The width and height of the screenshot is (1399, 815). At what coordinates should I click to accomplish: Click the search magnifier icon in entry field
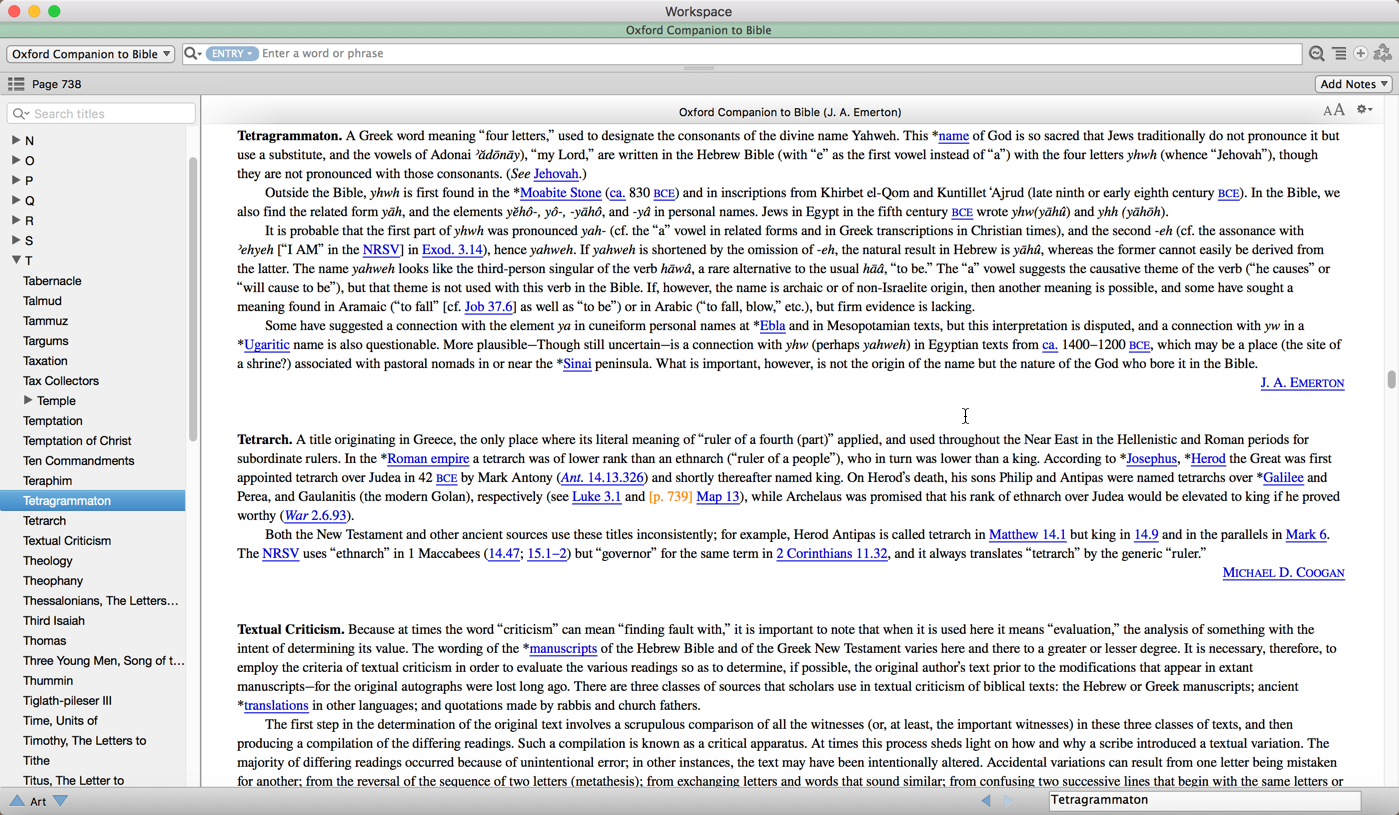(x=193, y=54)
